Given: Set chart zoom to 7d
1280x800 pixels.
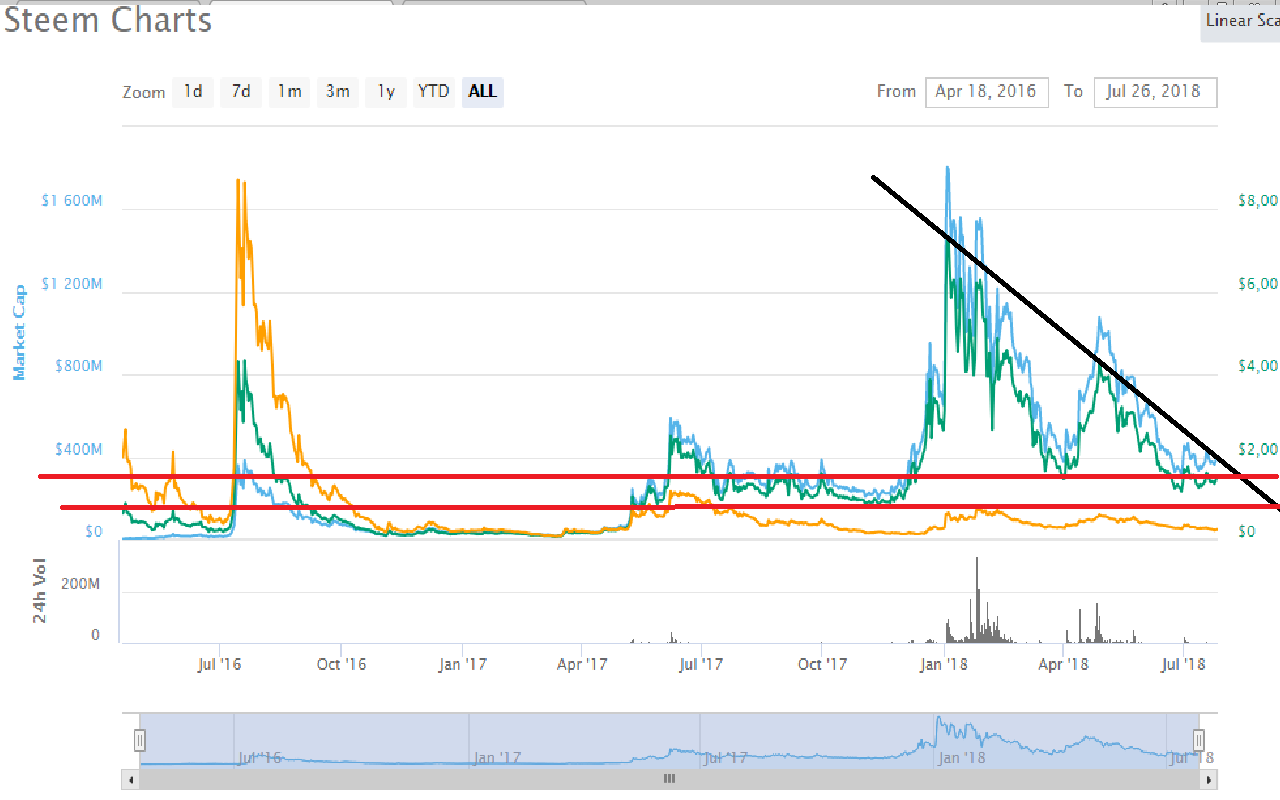Looking at the screenshot, I should click(x=241, y=92).
